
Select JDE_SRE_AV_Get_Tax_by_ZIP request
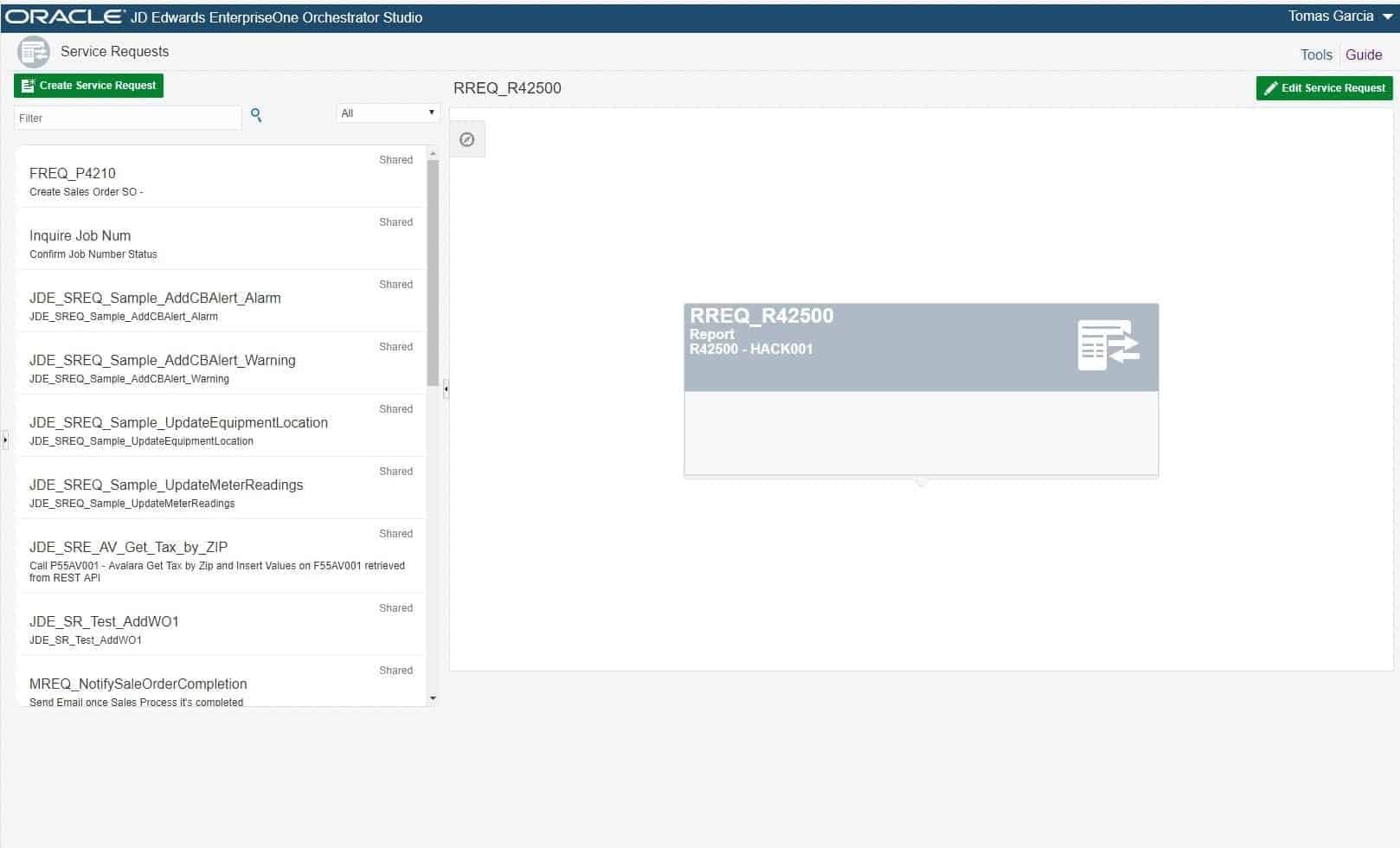coord(222,556)
